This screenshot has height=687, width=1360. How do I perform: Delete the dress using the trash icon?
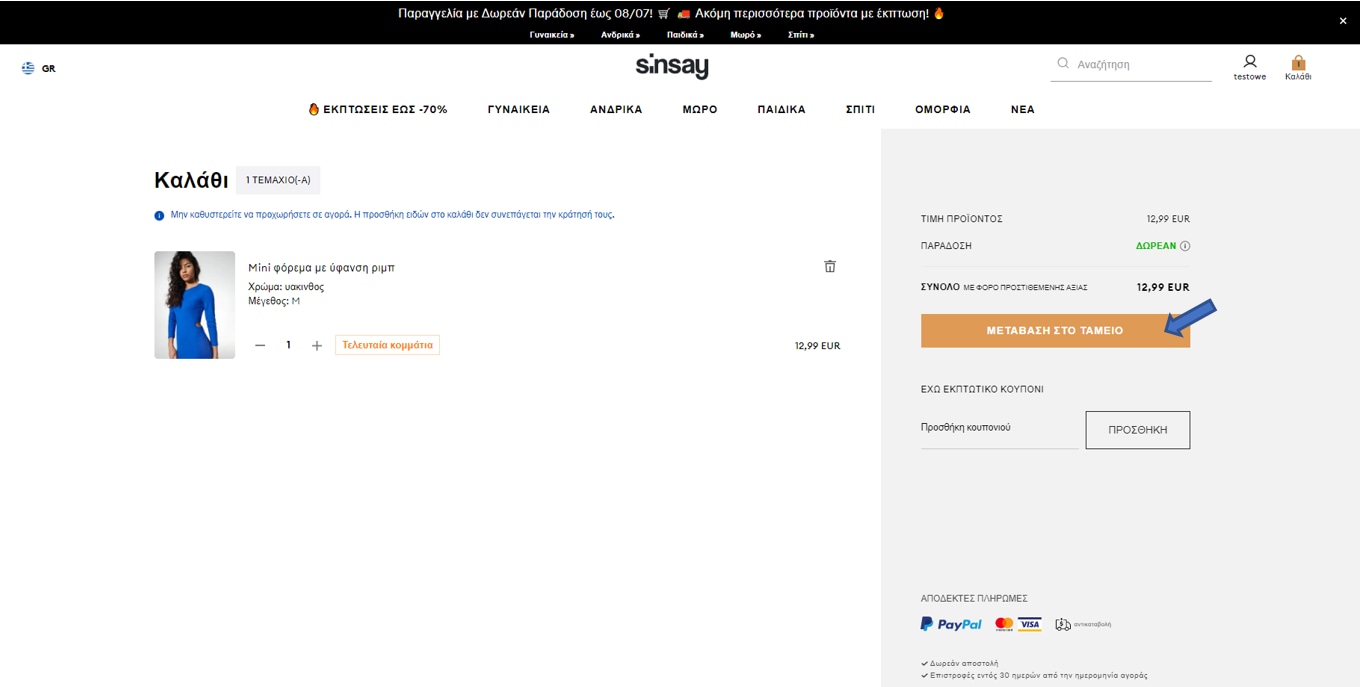pos(829,266)
